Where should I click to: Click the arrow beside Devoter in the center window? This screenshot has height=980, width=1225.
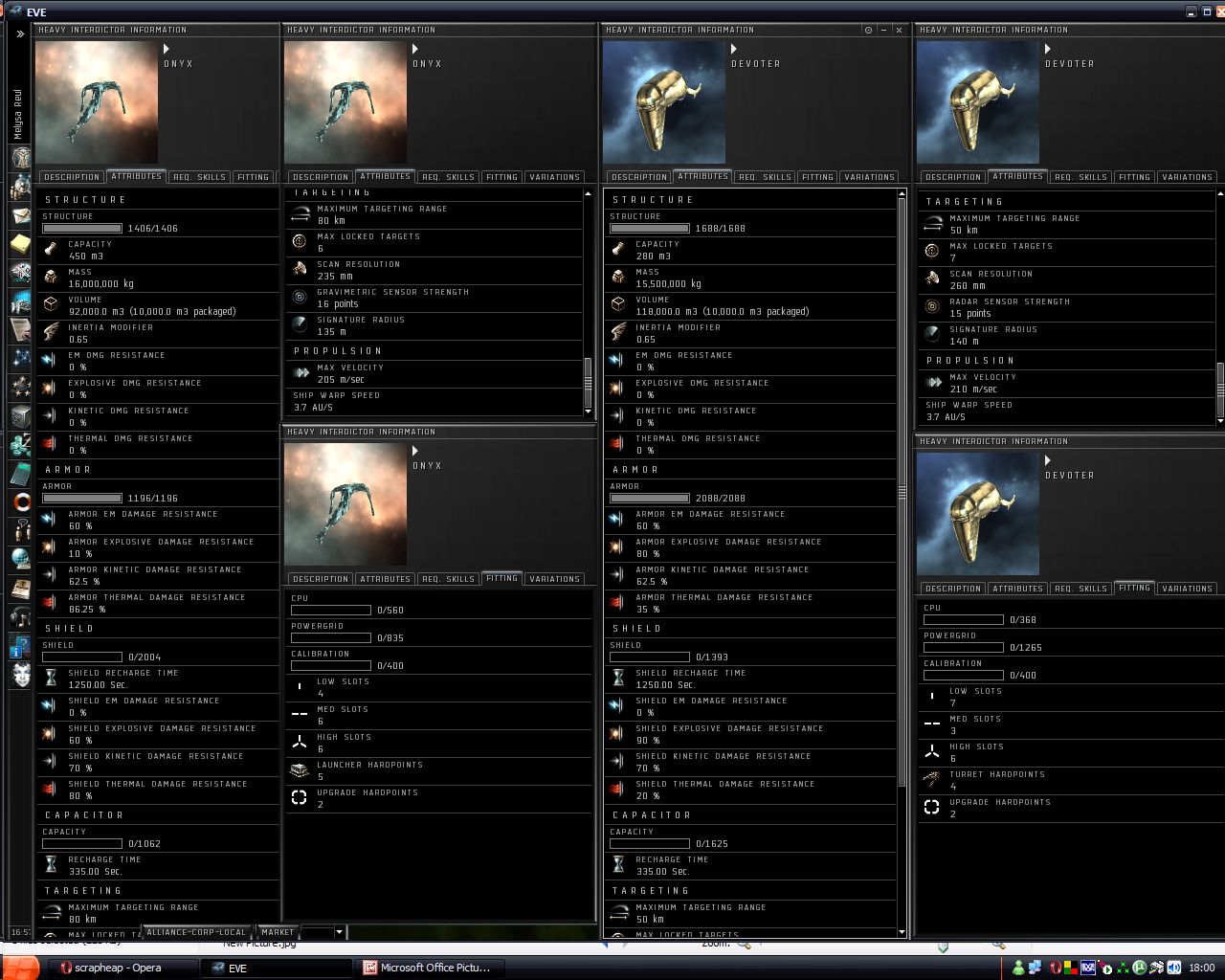(x=734, y=49)
